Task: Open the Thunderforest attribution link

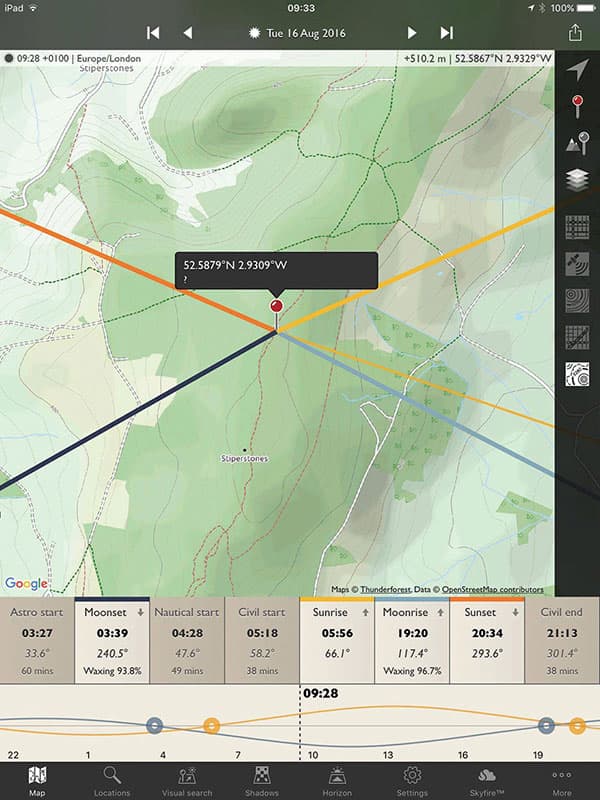Action: point(385,589)
